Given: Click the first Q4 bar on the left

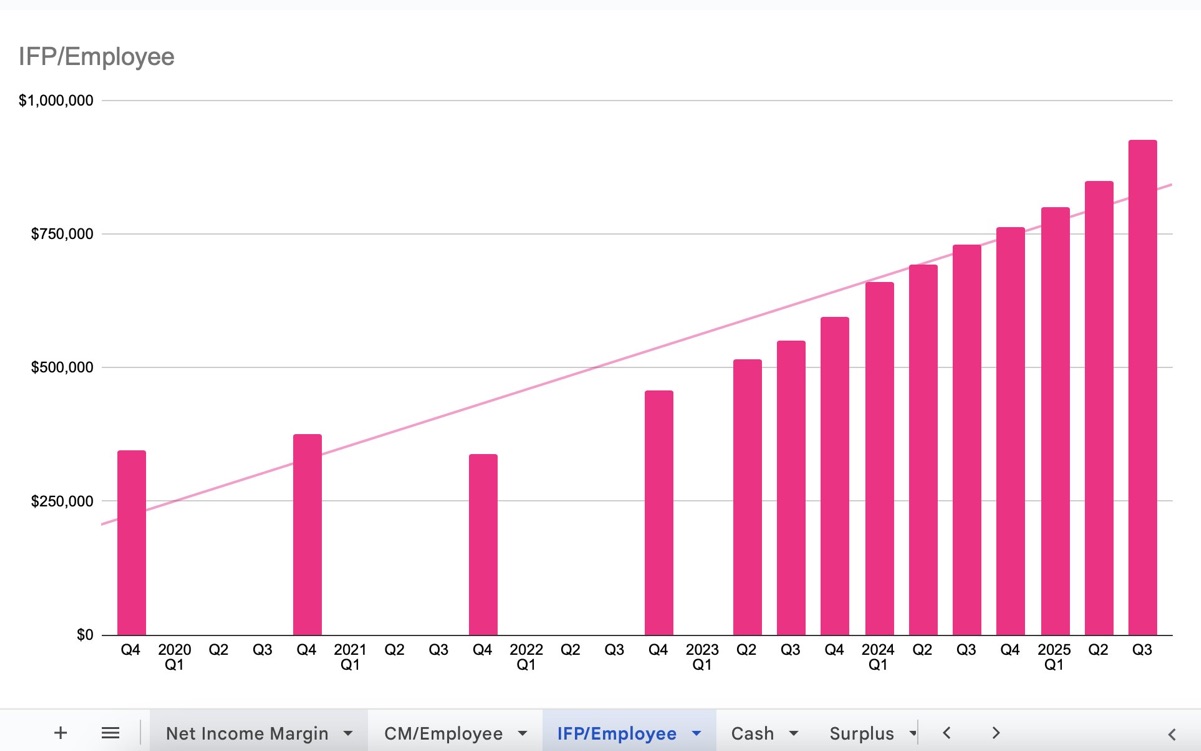Looking at the screenshot, I should (132, 545).
